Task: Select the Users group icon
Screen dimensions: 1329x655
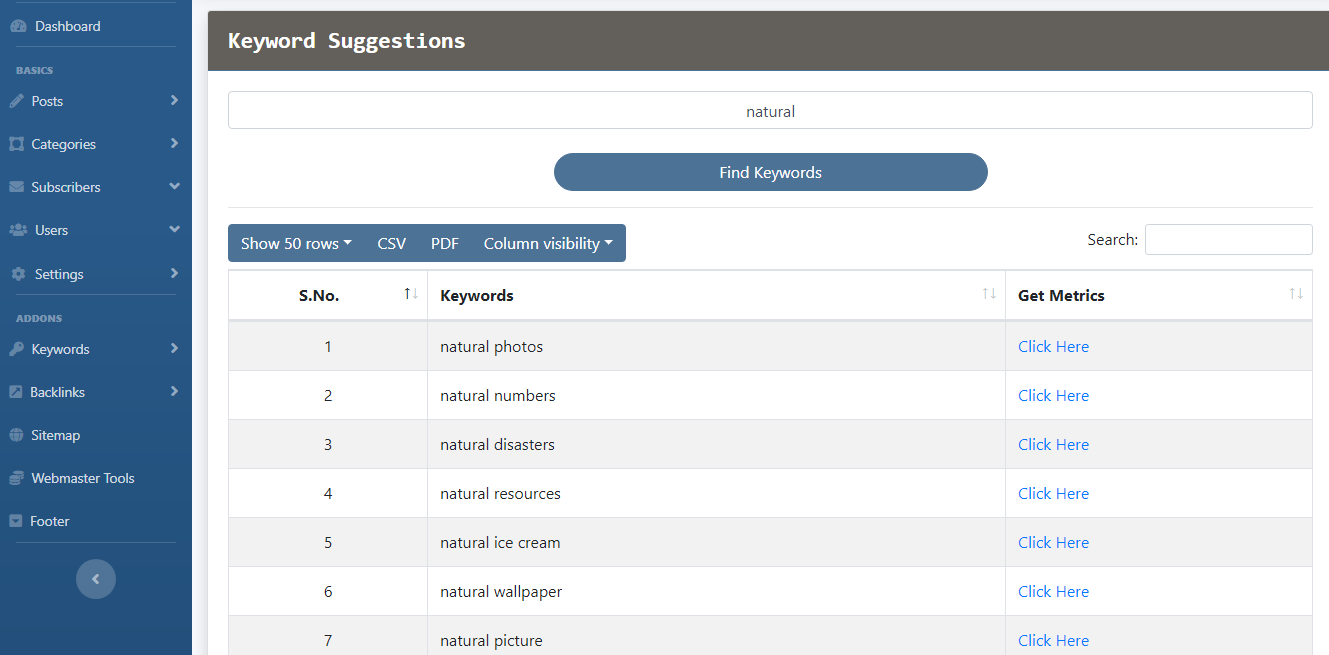Action: pos(17,230)
